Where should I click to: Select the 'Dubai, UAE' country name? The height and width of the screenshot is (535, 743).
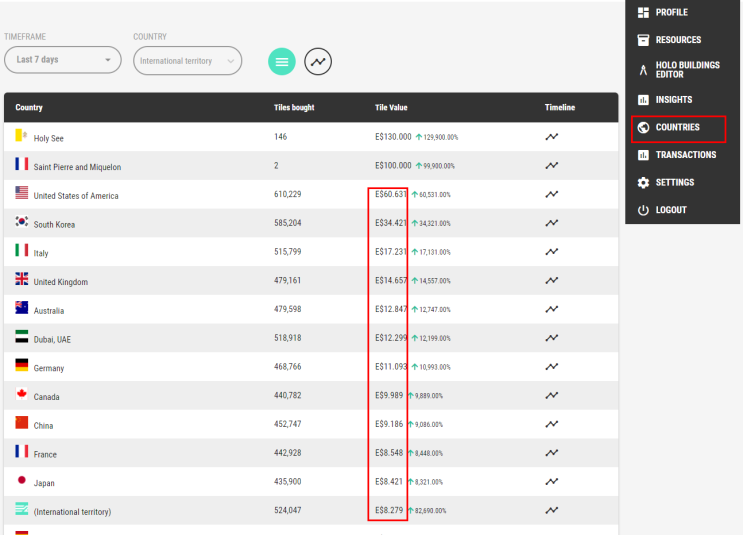pos(52,340)
